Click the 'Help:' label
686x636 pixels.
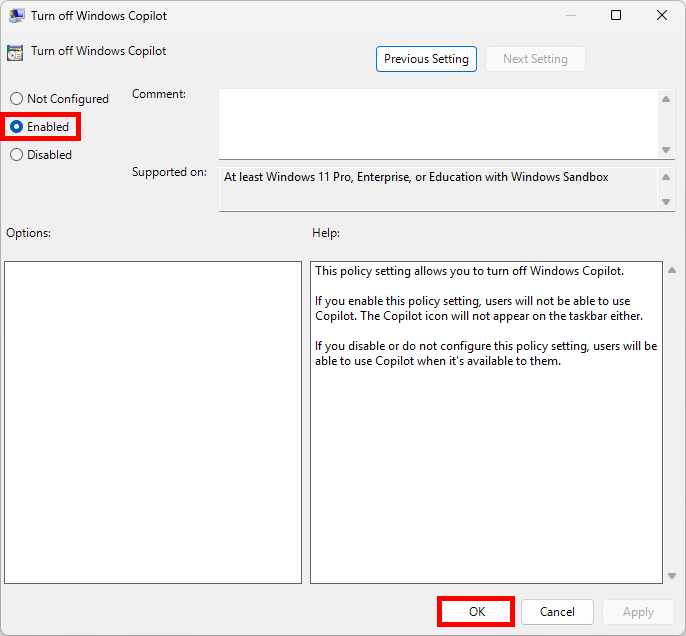[x=326, y=233]
